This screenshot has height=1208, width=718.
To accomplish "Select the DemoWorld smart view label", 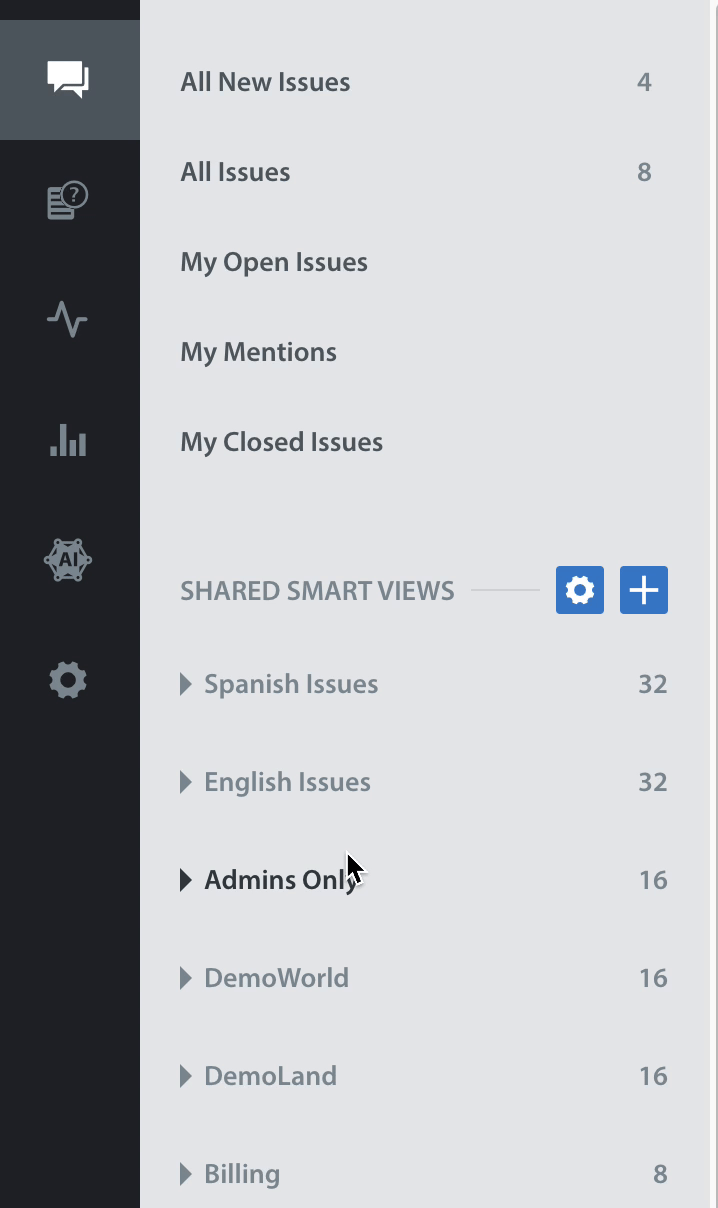I will tap(276, 978).
